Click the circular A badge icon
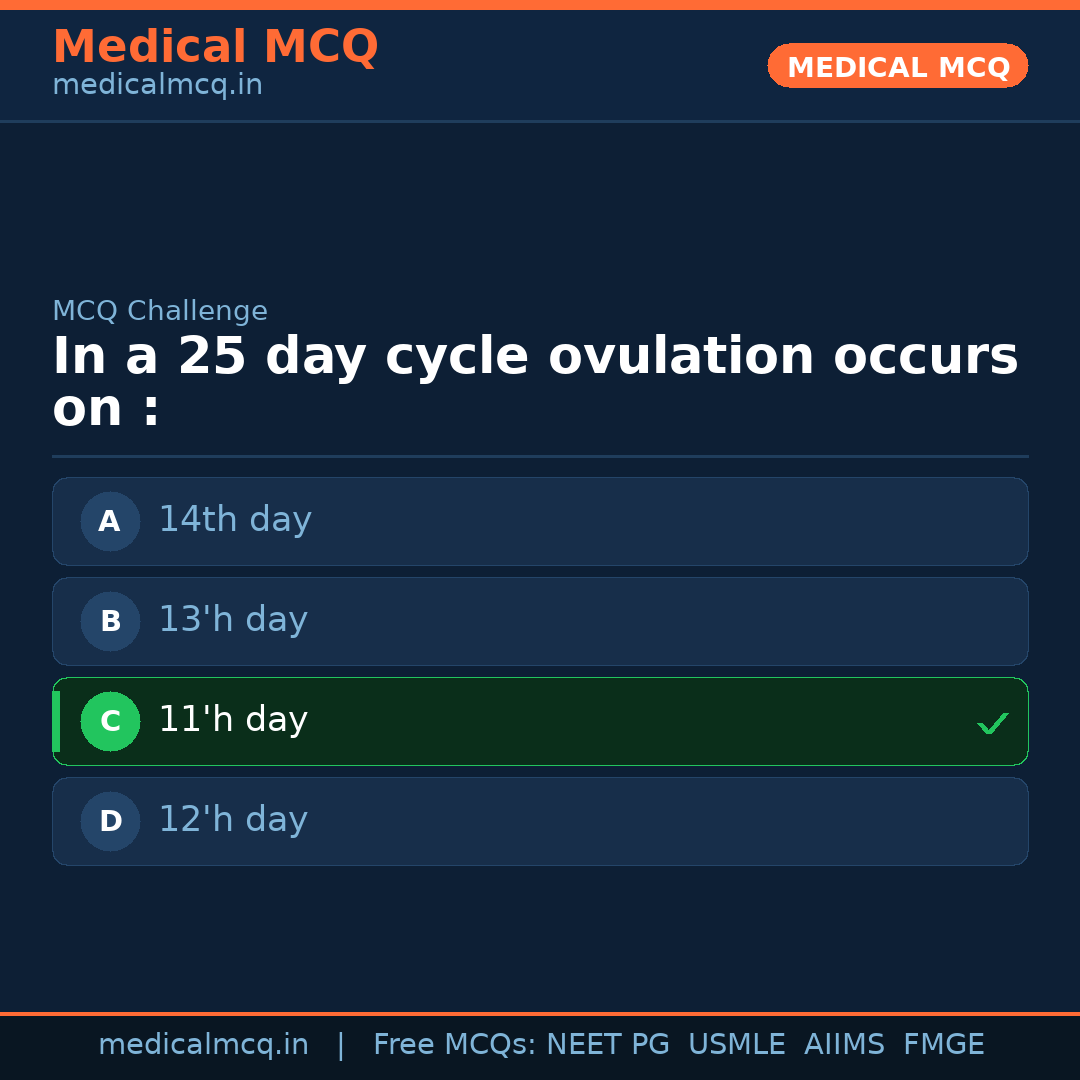Screen dimensions: 1080x1080 click(109, 521)
